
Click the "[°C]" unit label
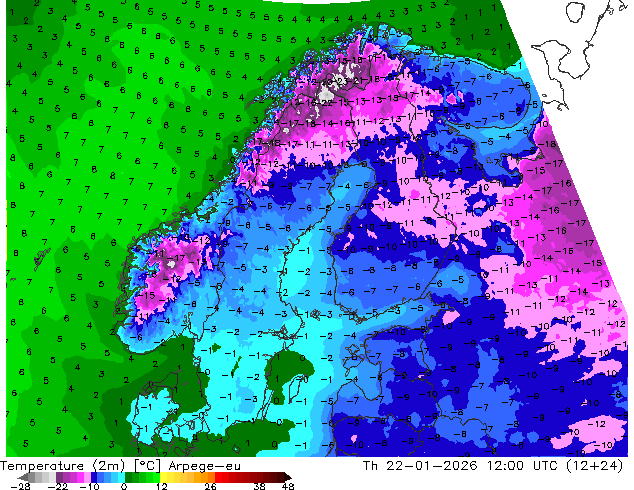(146, 466)
